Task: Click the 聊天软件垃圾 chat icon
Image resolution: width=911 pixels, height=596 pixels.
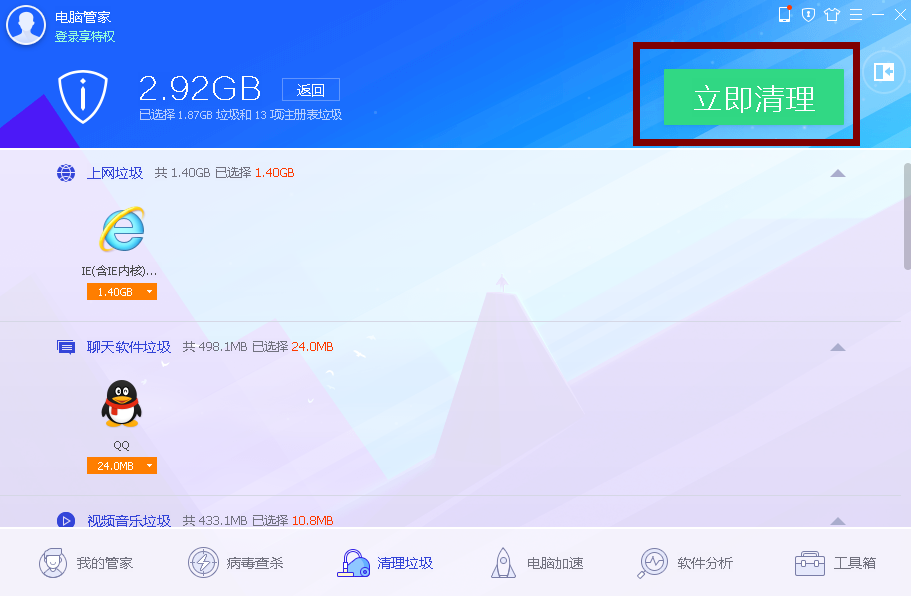Action: [66, 347]
